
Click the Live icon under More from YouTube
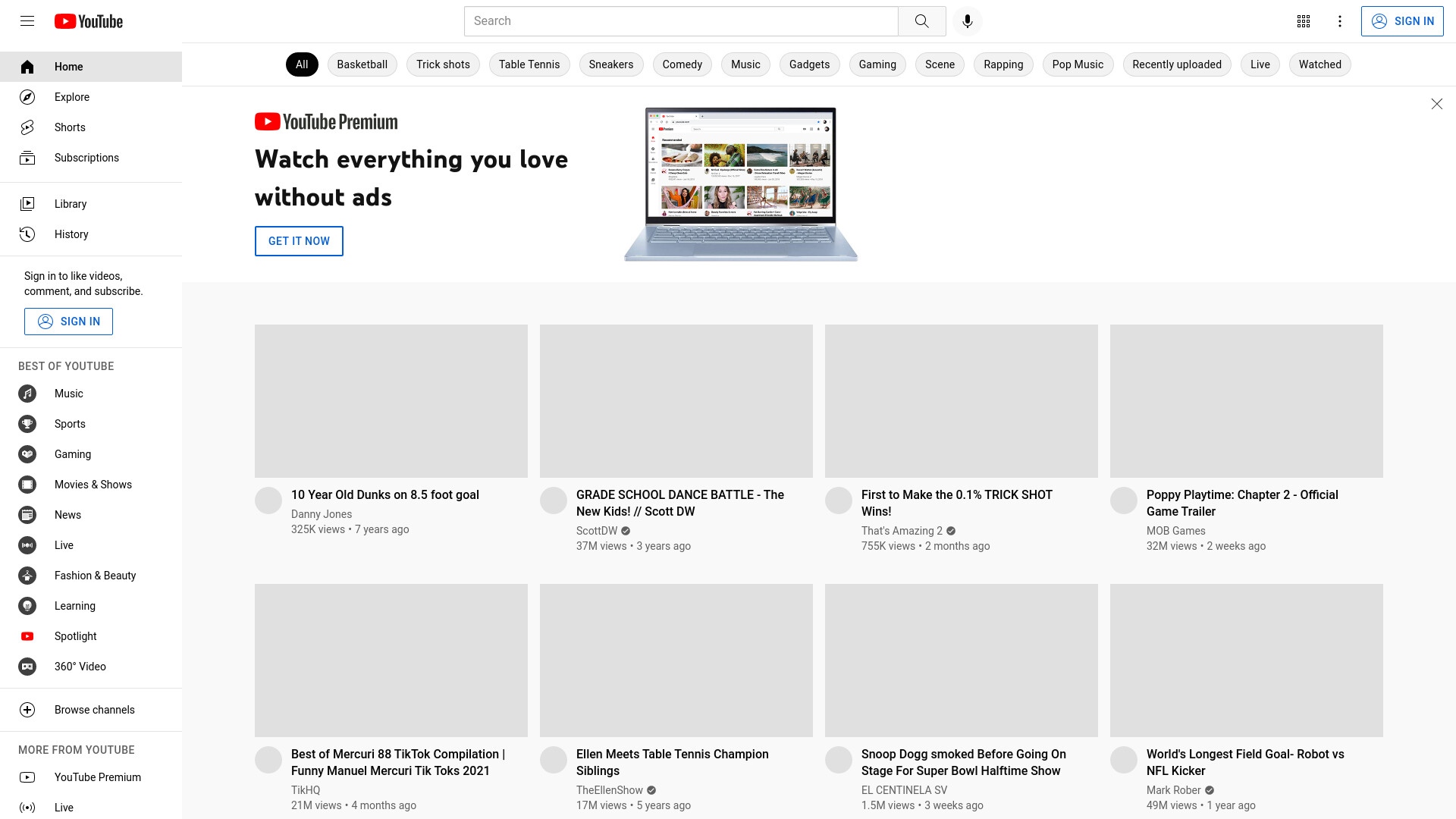pos(27,808)
